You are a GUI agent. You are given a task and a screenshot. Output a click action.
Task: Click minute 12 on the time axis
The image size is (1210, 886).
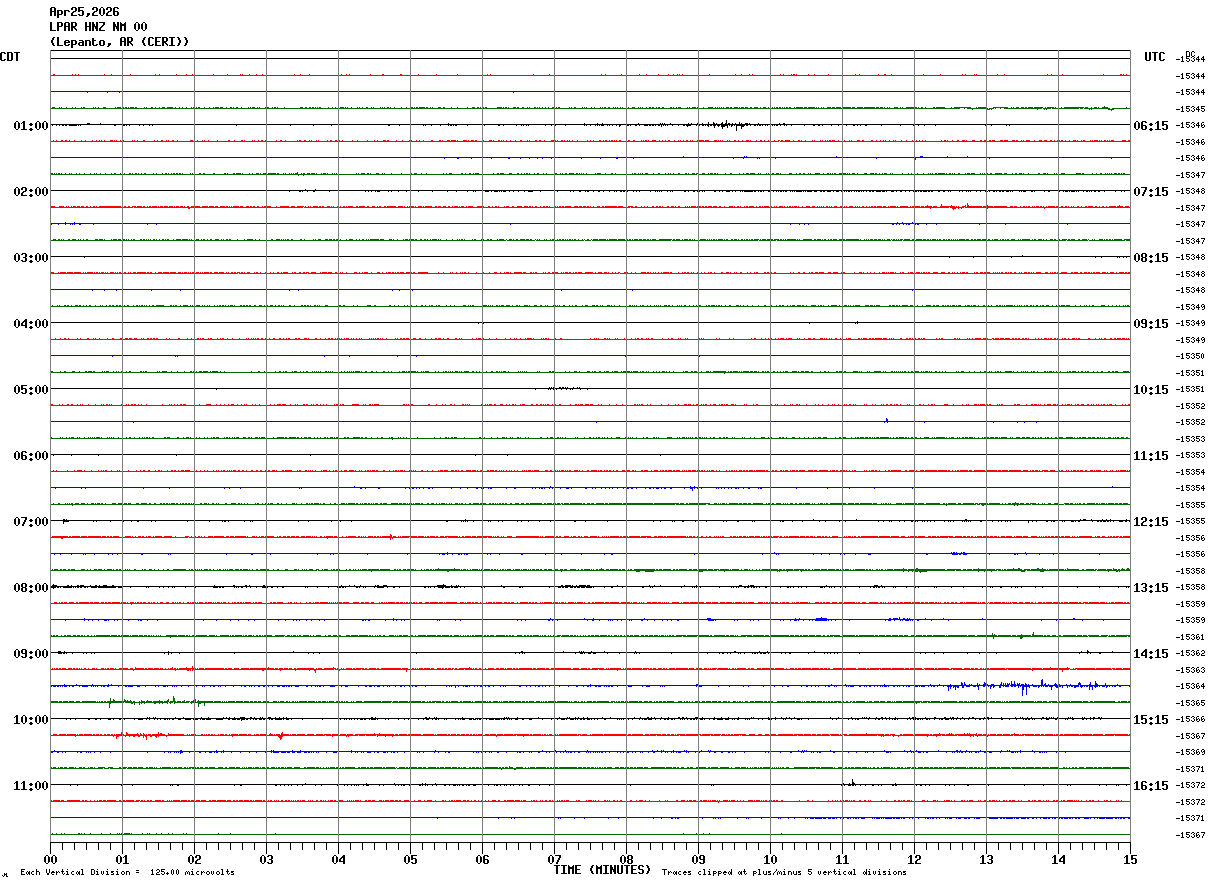point(914,859)
